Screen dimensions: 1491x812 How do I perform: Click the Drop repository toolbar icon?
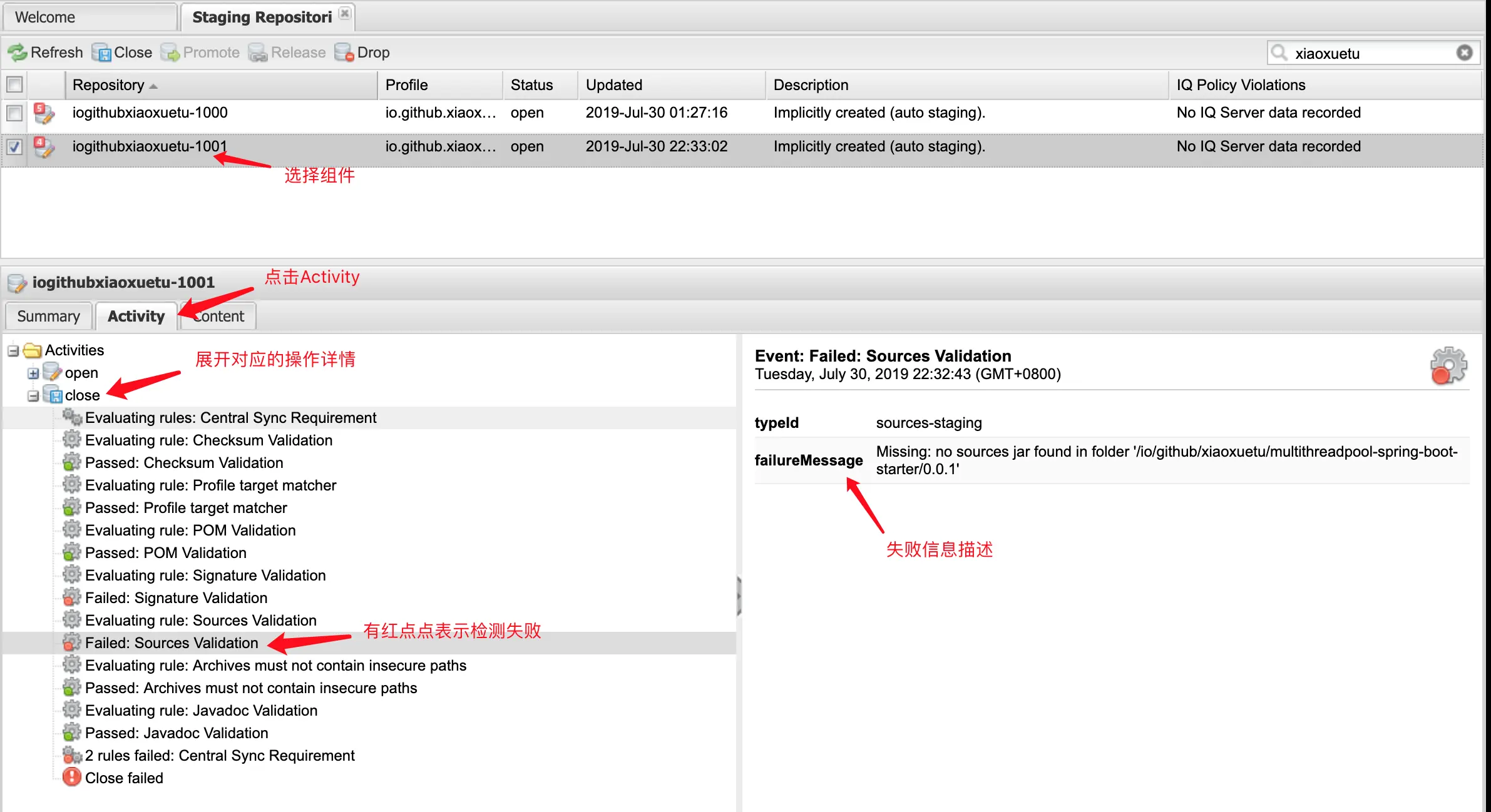coord(344,53)
